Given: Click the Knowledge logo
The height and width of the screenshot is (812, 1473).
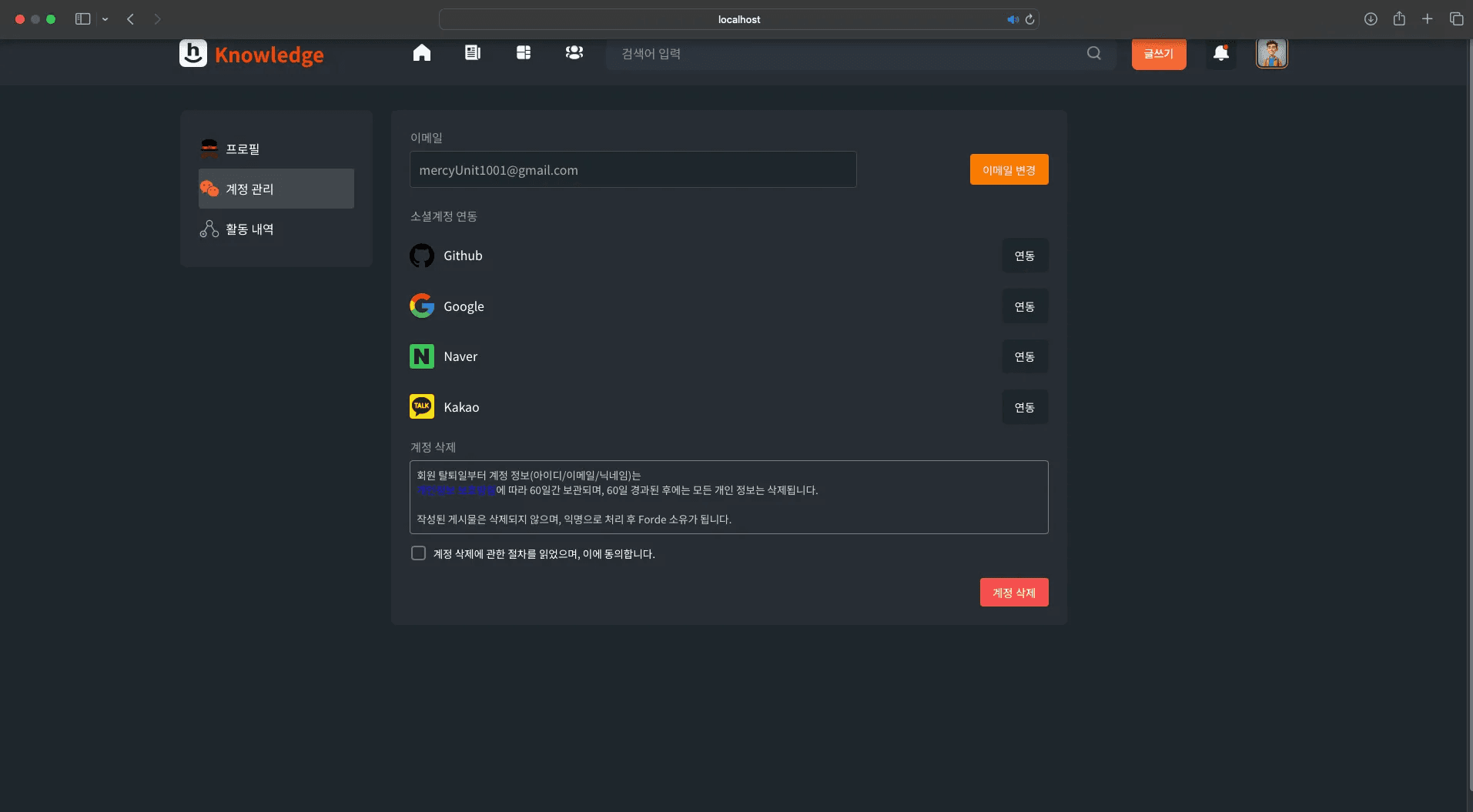Looking at the screenshot, I should 252,54.
